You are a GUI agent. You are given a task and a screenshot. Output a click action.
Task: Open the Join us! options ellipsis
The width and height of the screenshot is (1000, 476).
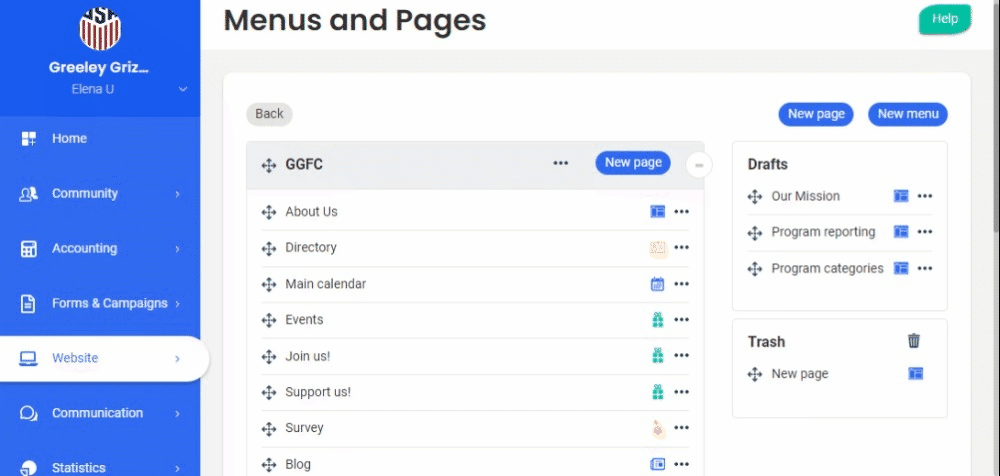pyautogui.click(x=682, y=355)
